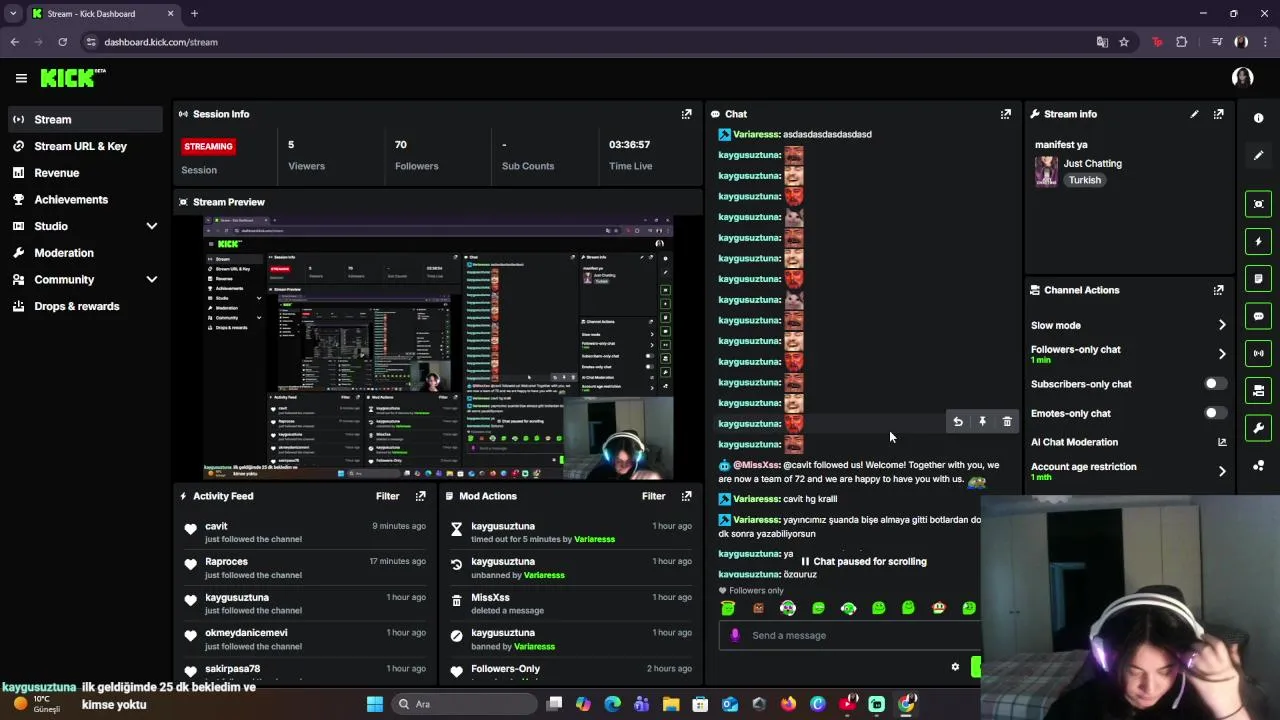
Task: Click the three-dots icon in right sidebar
Action: tap(1258, 466)
